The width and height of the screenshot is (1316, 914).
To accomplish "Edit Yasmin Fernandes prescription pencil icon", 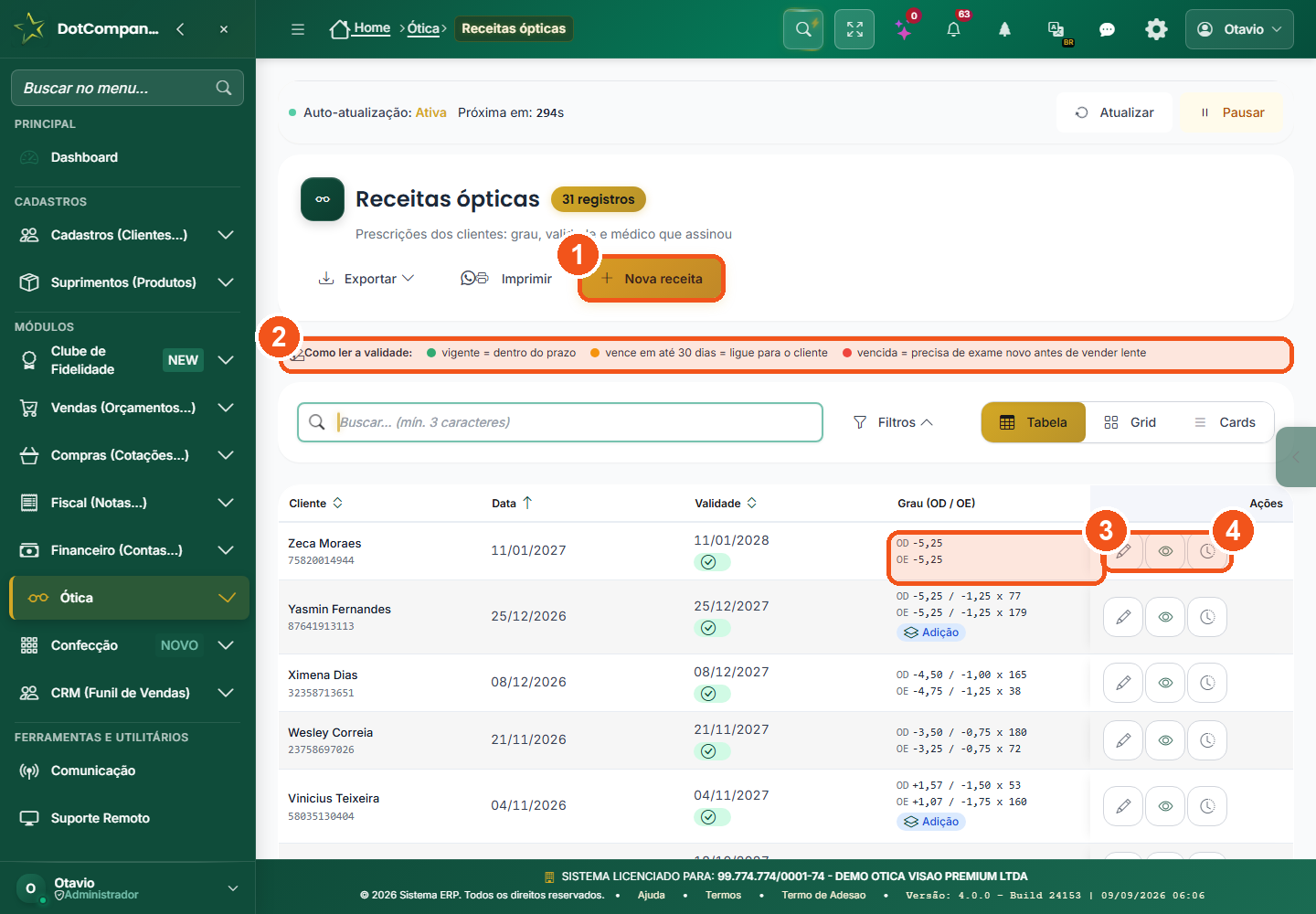I will (x=1123, y=617).
